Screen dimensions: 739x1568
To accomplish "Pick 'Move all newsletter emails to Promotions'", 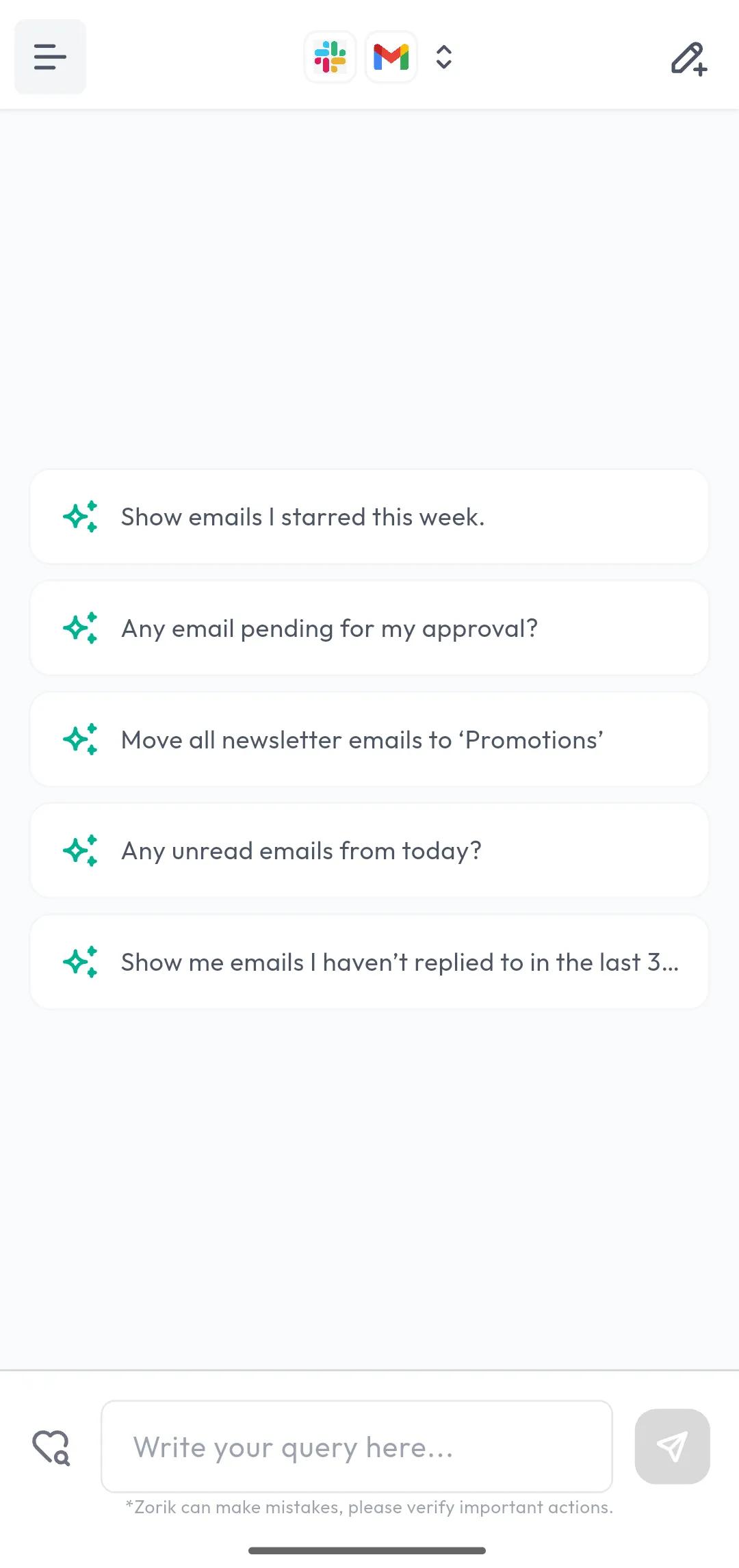I will (369, 740).
